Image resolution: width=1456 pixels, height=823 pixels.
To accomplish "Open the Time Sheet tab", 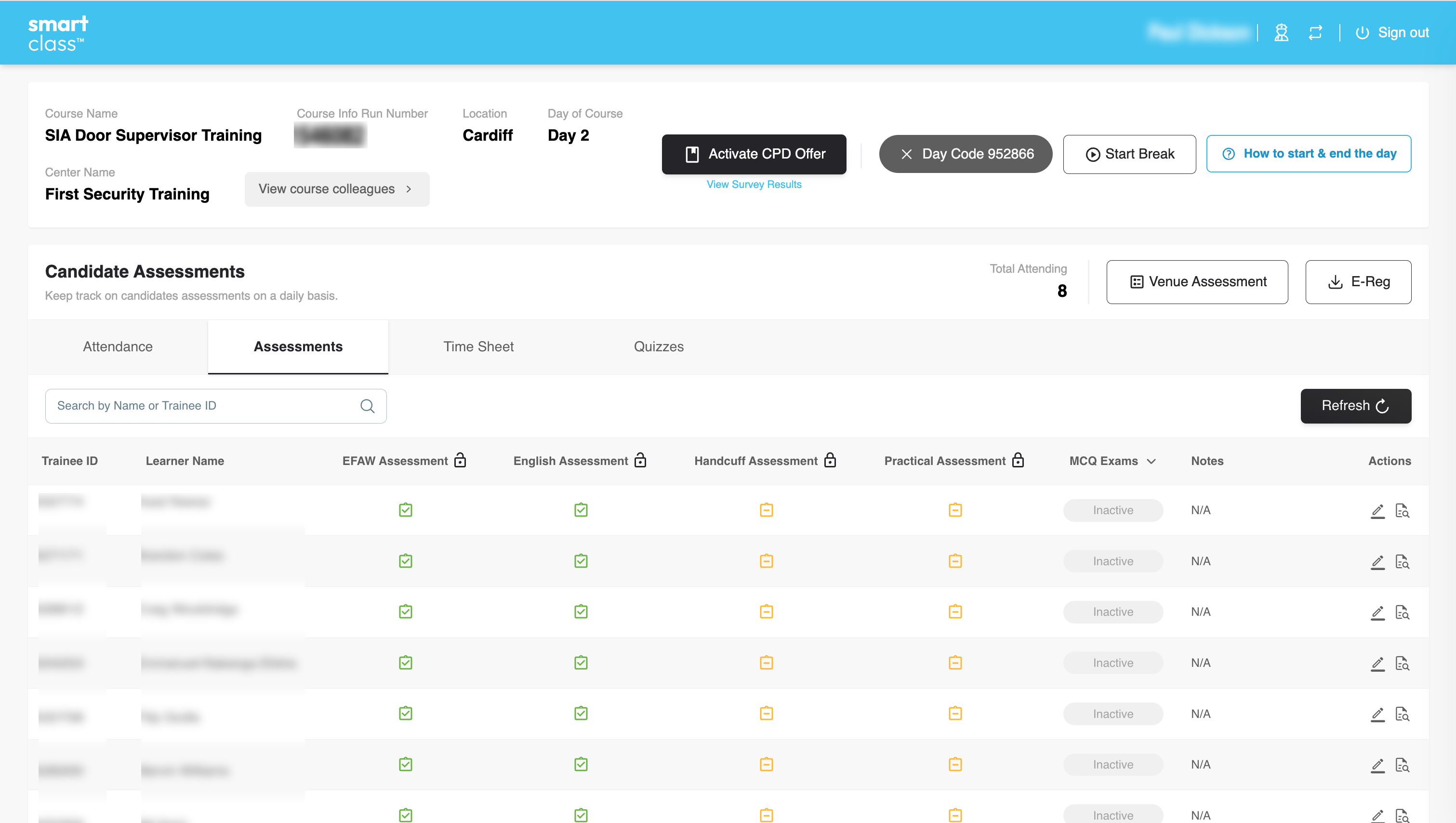I will [x=478, y=346].
